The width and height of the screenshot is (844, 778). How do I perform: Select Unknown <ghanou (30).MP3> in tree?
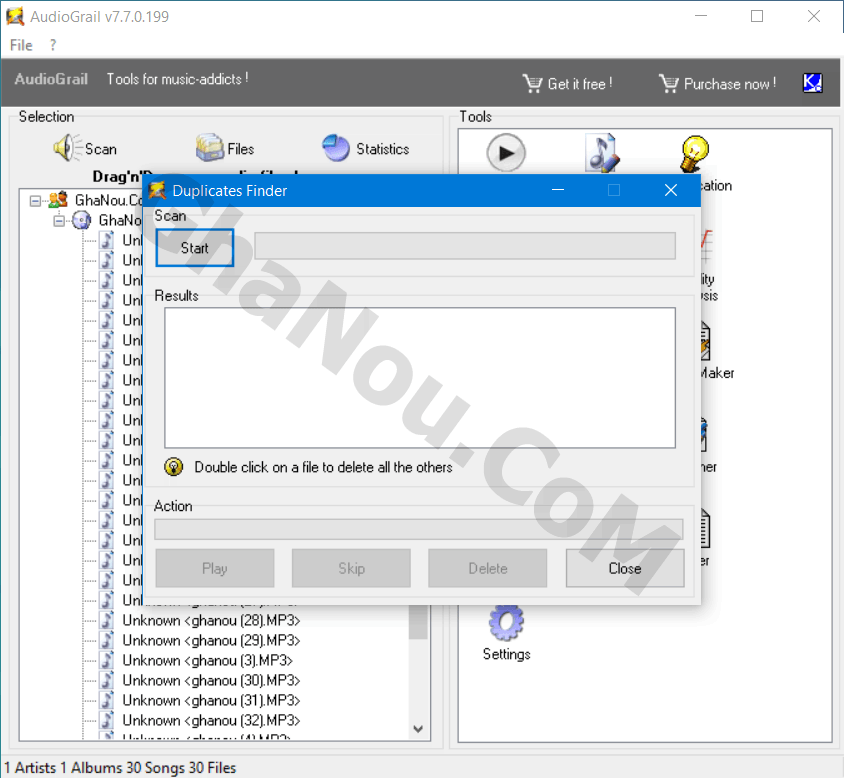point(211,680)
